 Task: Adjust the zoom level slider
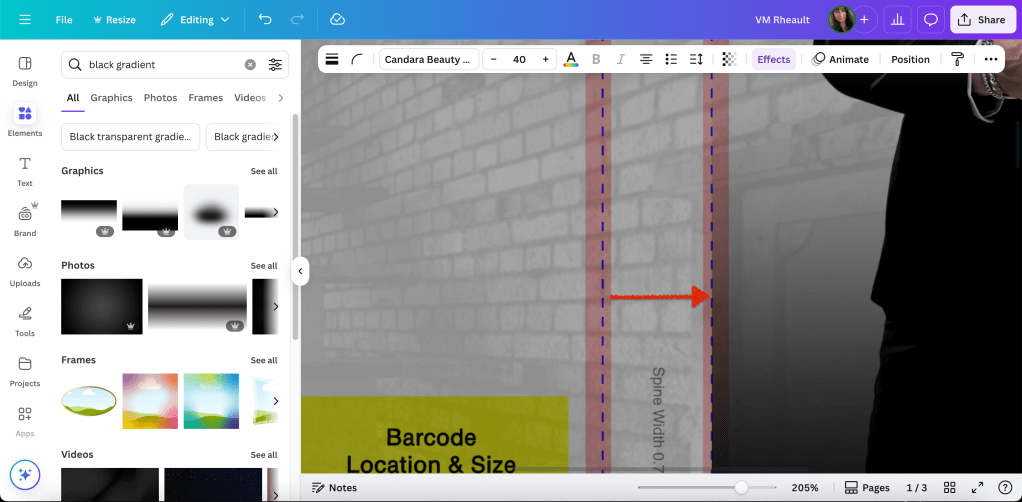pyautogui.click(x=741, y=488)
